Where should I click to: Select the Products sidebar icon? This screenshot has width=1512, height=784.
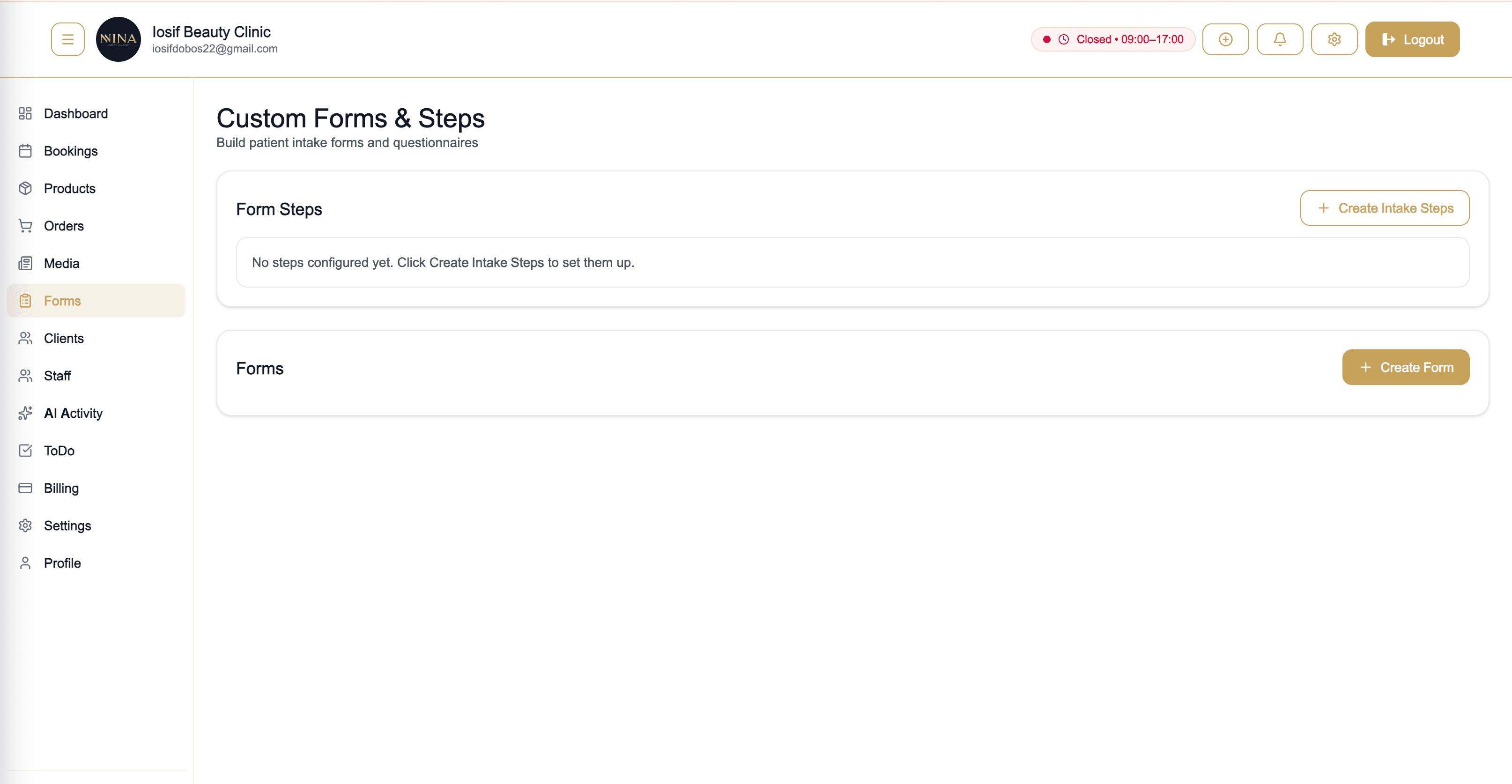(x=26, y=188)
